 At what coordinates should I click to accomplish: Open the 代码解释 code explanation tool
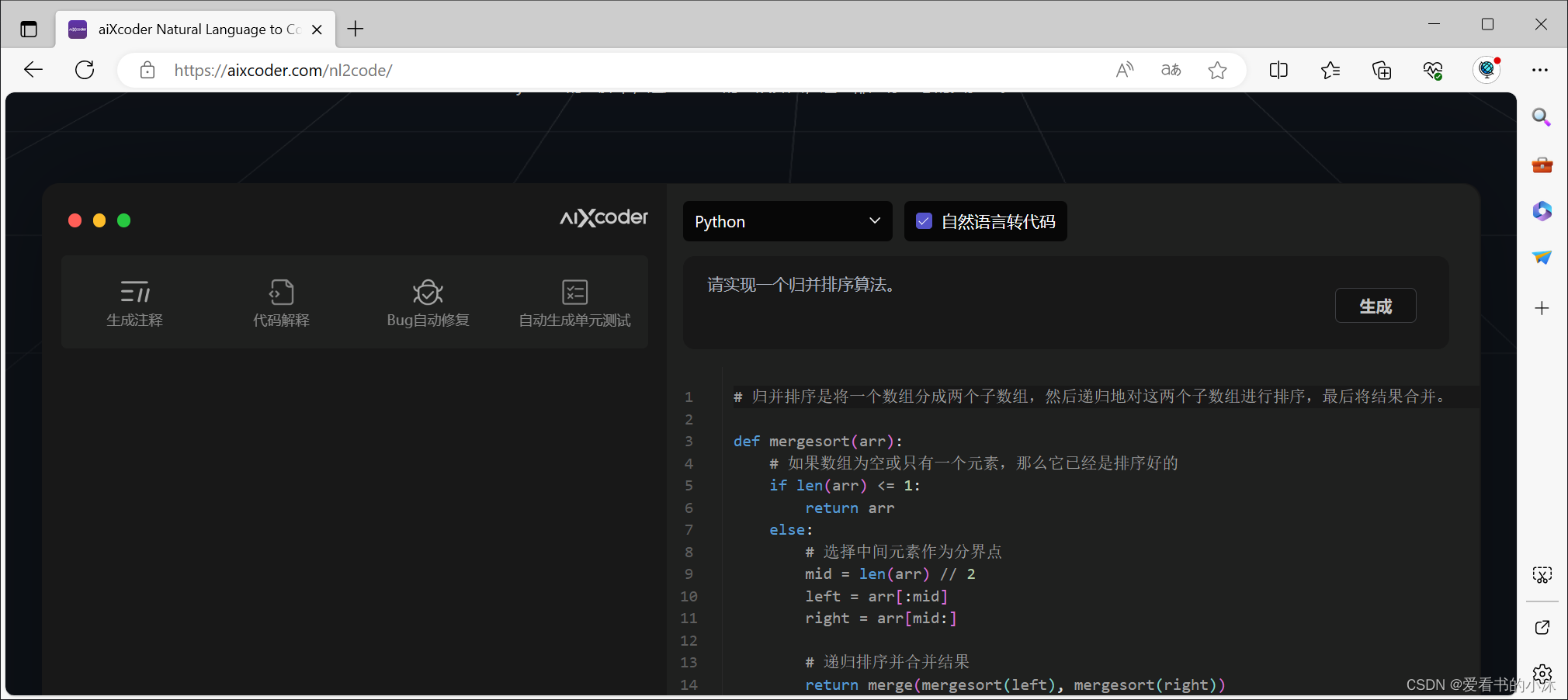click(x=281, y=303)
